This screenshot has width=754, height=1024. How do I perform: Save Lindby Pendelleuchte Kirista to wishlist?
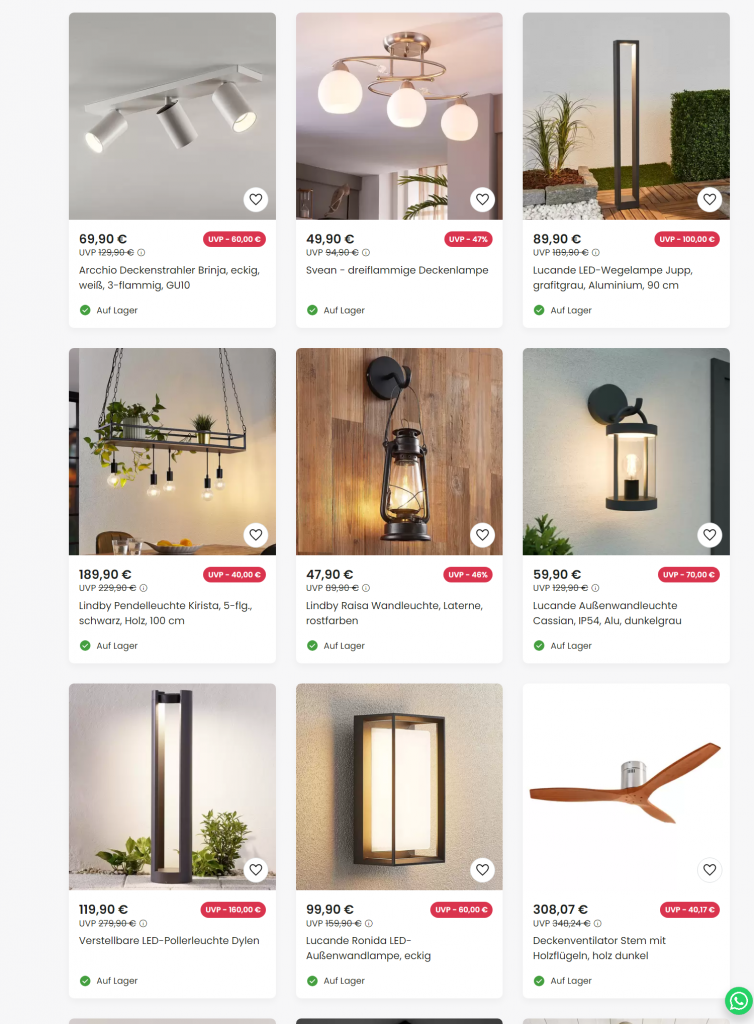(256, 535)
